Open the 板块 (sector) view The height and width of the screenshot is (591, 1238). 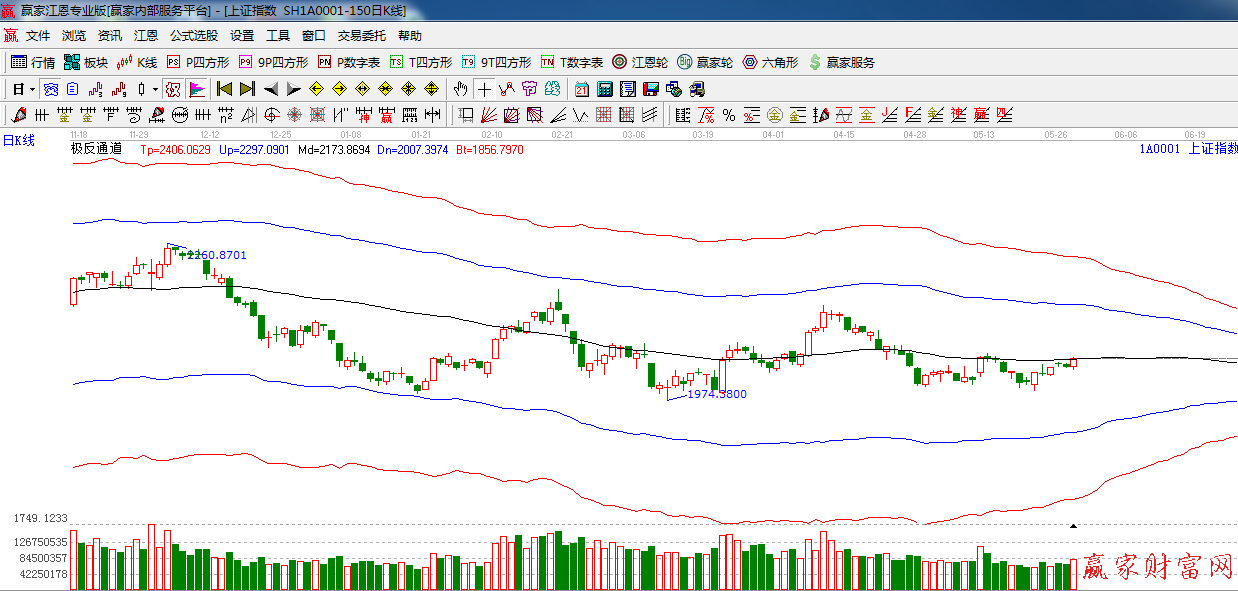tap(85, 62)
